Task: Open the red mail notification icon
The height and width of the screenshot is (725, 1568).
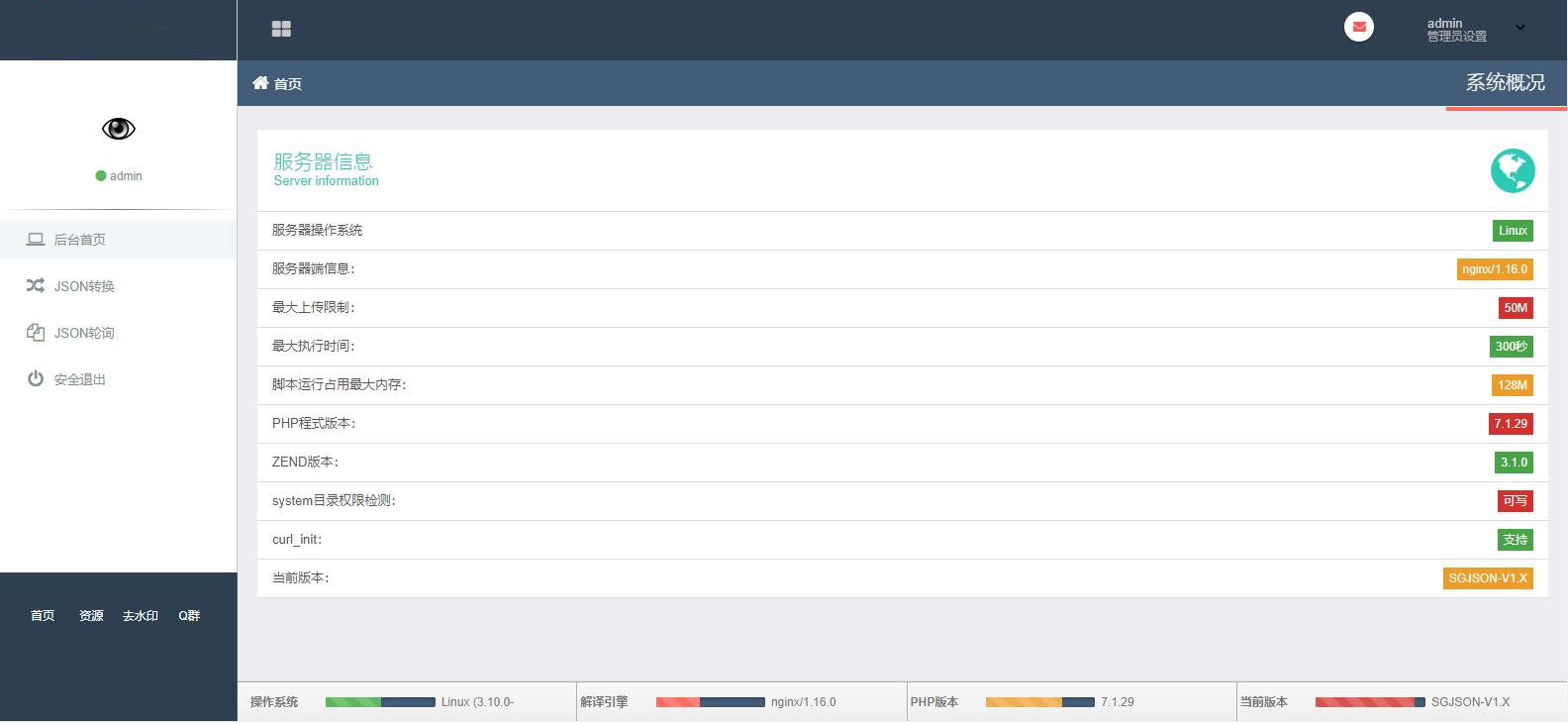Action: pos(1358,27)
